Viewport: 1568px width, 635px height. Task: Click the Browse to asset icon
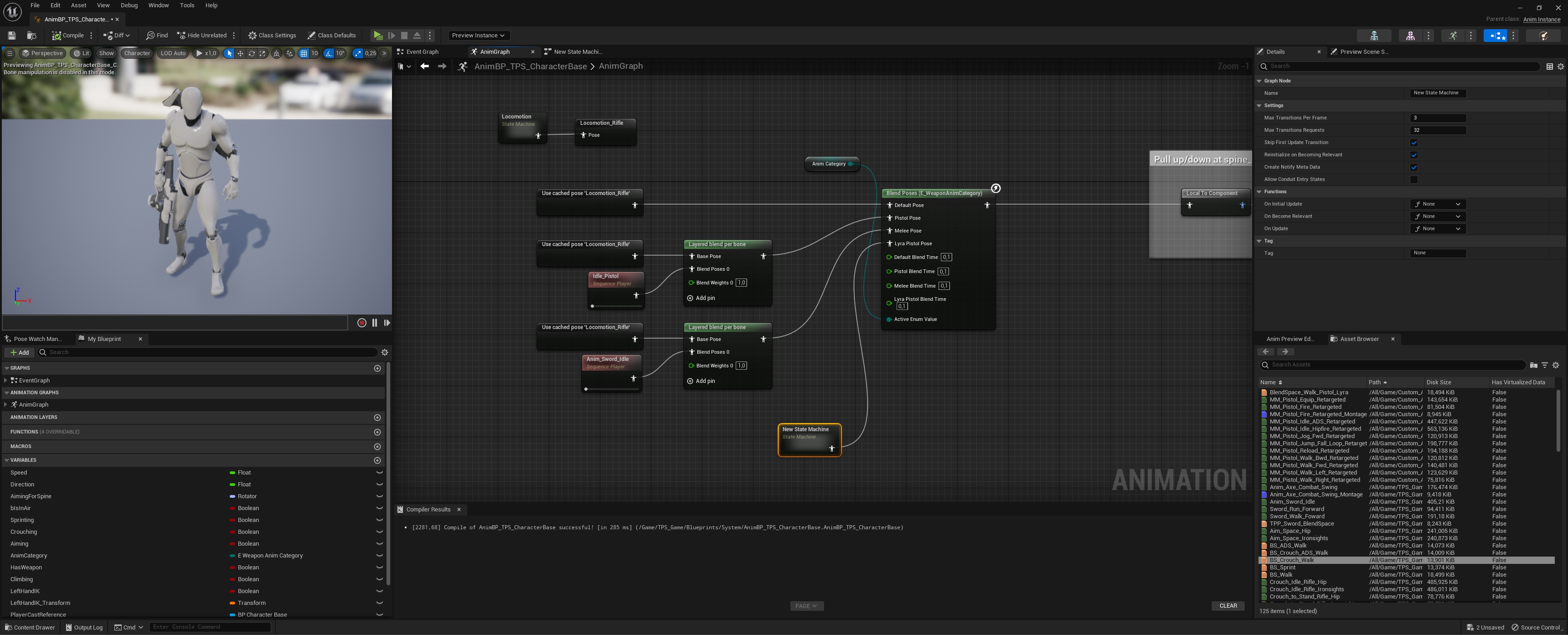click(x=31, y=35)
